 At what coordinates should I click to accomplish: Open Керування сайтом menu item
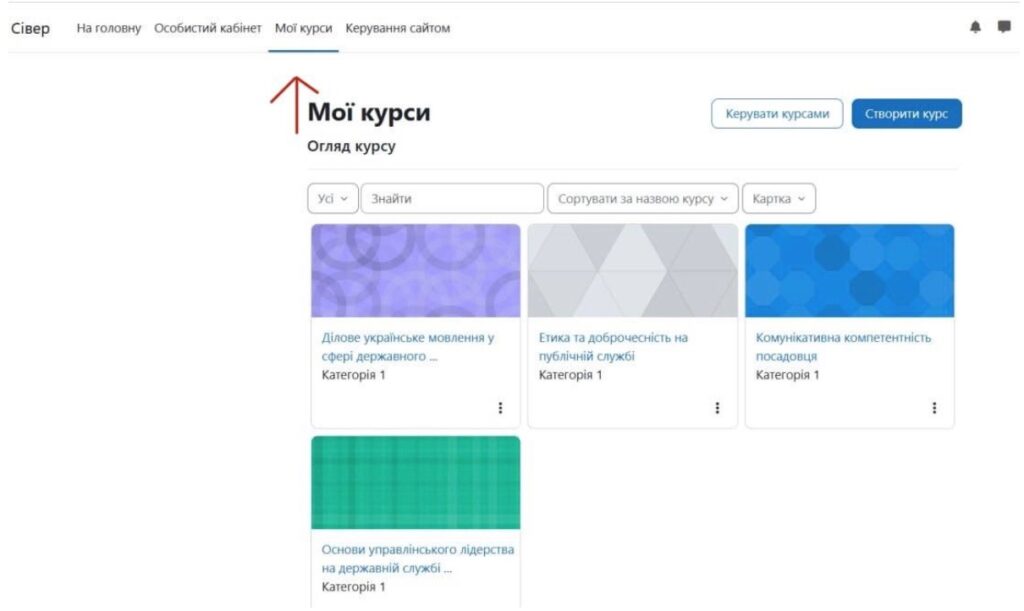click(397, 28)
